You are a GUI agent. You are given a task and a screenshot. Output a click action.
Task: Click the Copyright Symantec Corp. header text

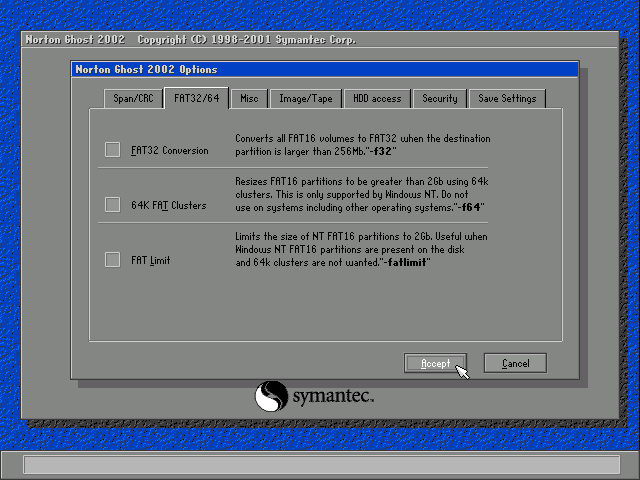(x=247, y=40)
